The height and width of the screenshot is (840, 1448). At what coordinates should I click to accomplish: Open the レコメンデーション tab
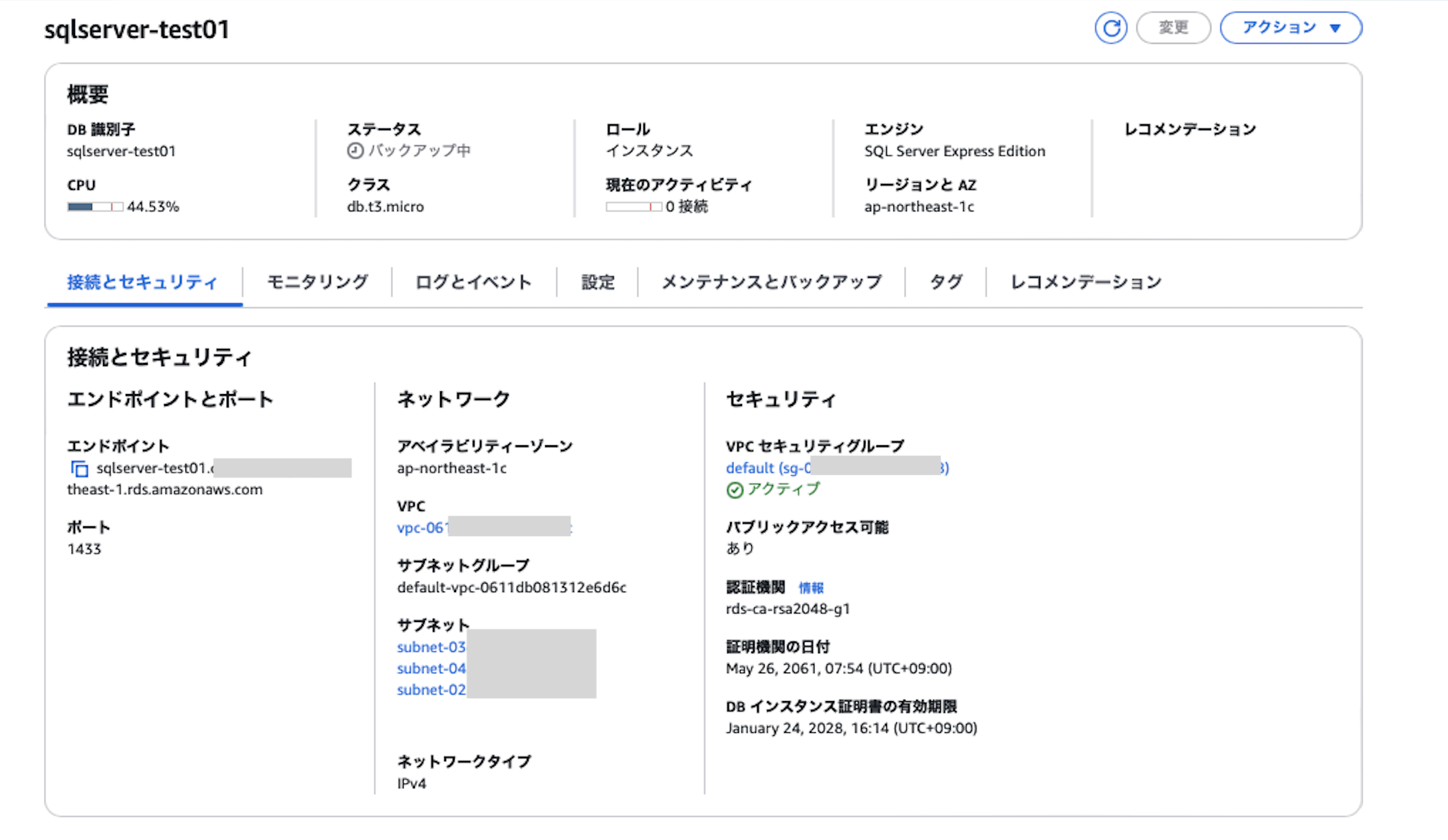(x=1086, y=282)
